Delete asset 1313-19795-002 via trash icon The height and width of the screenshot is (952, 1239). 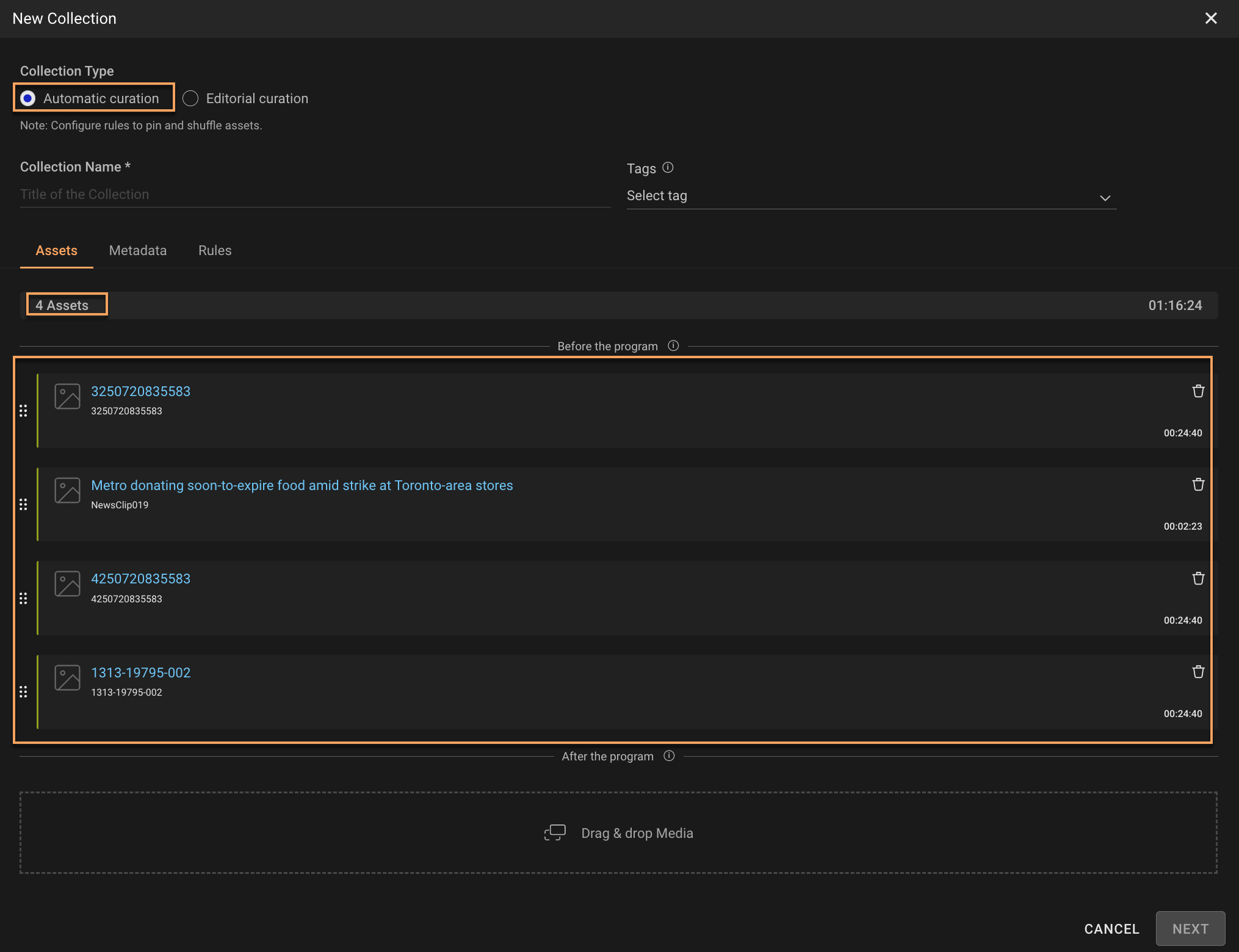(1198, 672)
